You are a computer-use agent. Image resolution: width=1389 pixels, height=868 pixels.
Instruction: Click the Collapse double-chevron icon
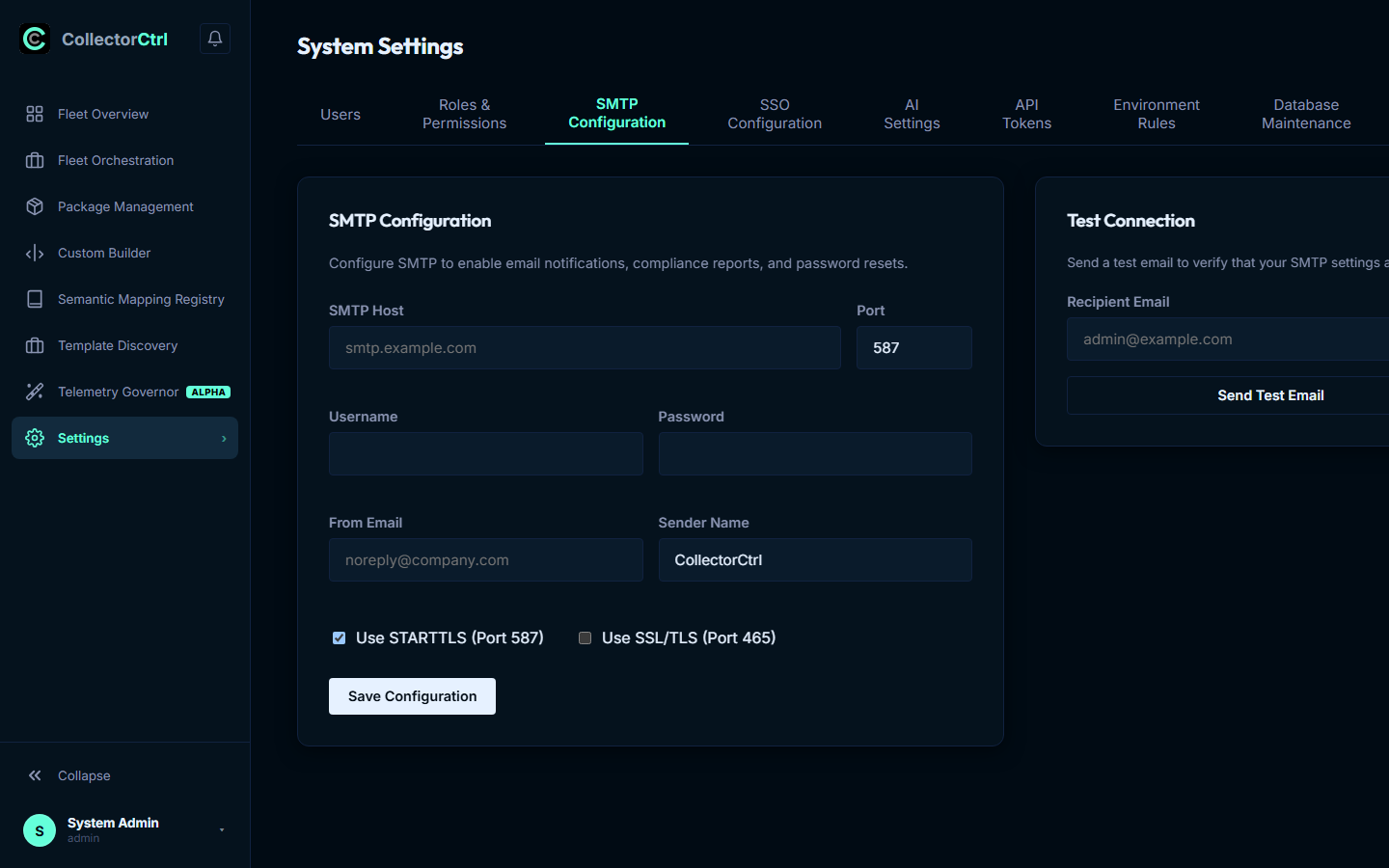[35, 775]
